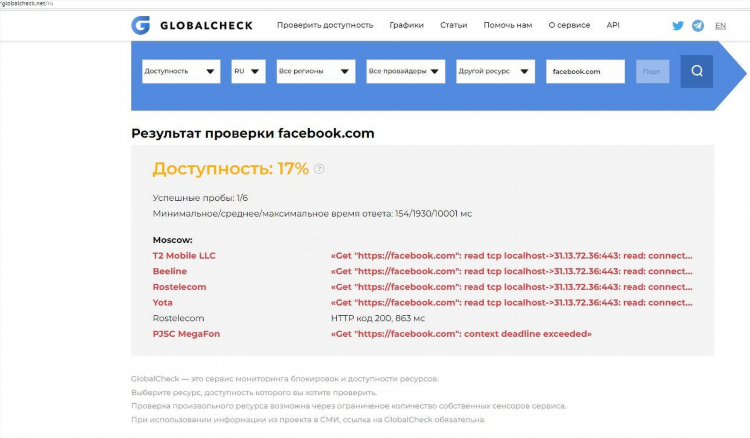The width and height of the screenshot is (750, 438).
Task: Open the Статьи menu item
Action: point(453,25)
